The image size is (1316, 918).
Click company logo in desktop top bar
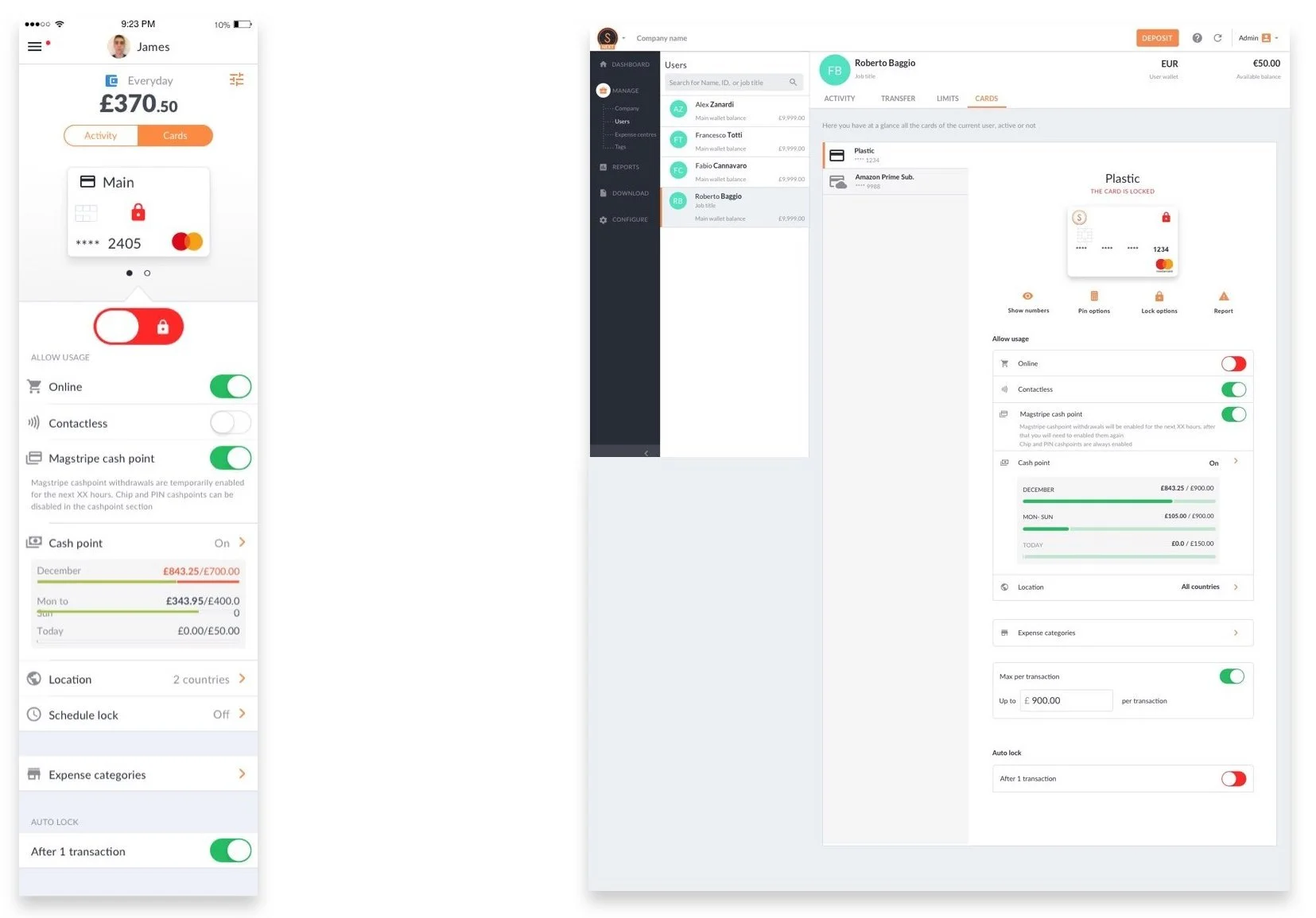pos(608,37)
